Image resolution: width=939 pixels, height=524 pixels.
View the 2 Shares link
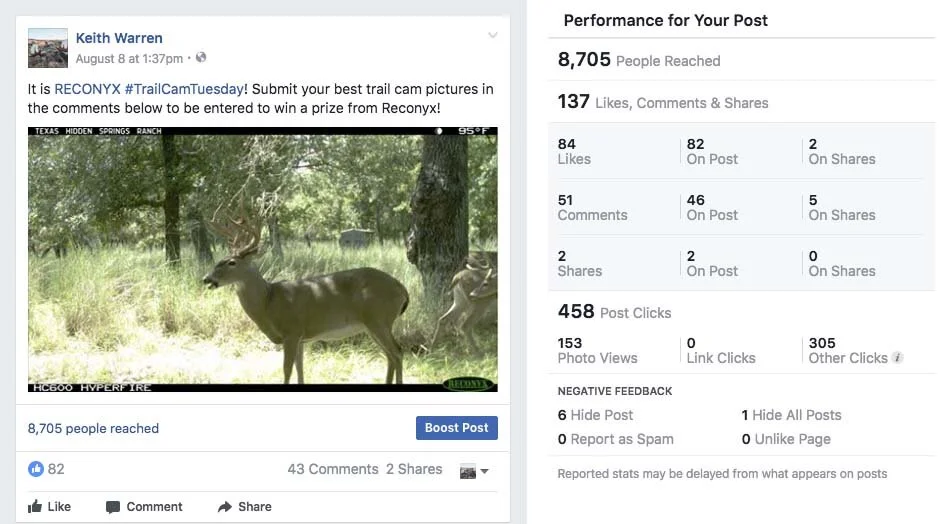coord(414,469)
